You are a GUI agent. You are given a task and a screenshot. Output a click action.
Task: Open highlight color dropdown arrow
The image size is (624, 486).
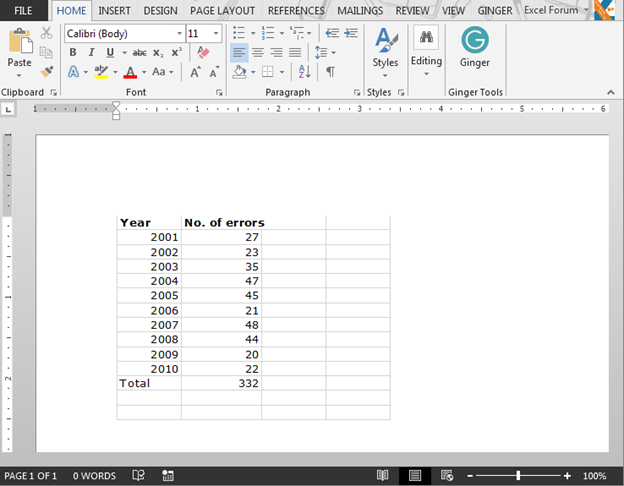click(115, 72)
